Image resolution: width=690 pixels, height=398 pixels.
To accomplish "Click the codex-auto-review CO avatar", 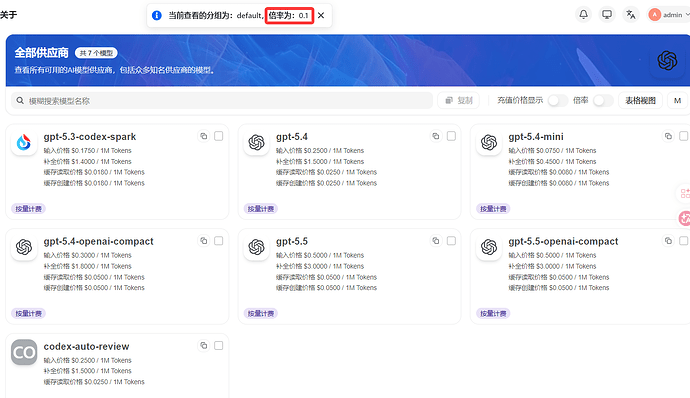I will [x=24, y=352].
